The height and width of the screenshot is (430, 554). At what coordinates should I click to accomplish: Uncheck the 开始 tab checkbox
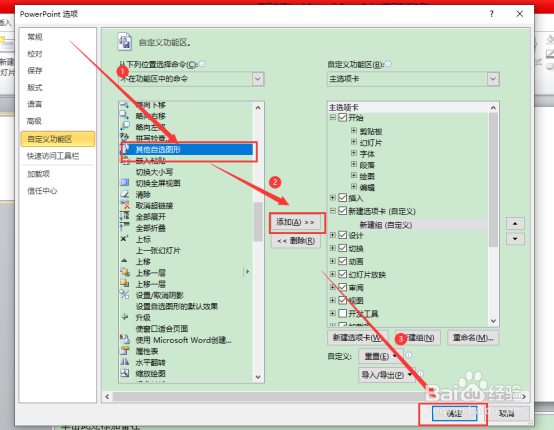click(342, 117)
